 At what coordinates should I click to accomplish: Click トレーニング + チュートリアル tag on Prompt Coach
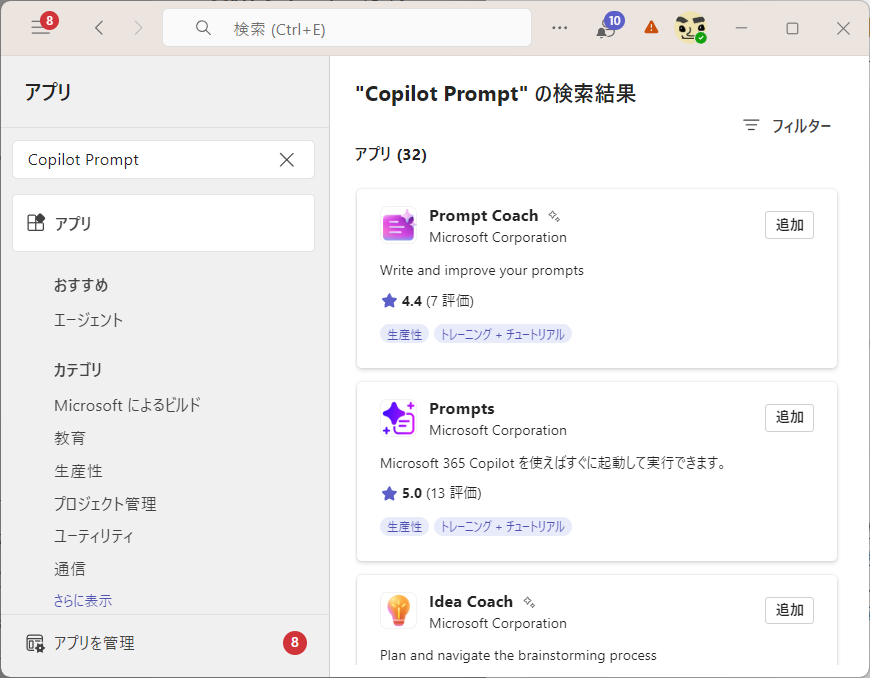click(502, 334)
